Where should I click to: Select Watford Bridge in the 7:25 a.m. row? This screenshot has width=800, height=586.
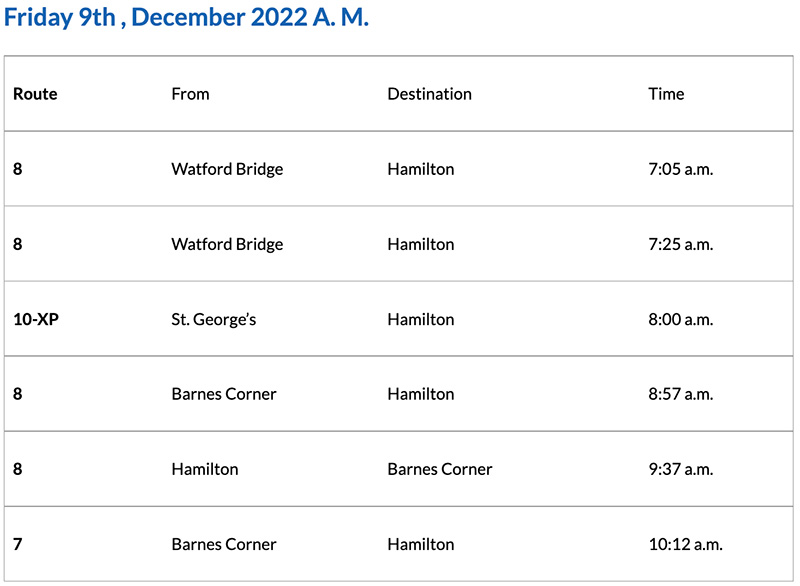point(227,244)
